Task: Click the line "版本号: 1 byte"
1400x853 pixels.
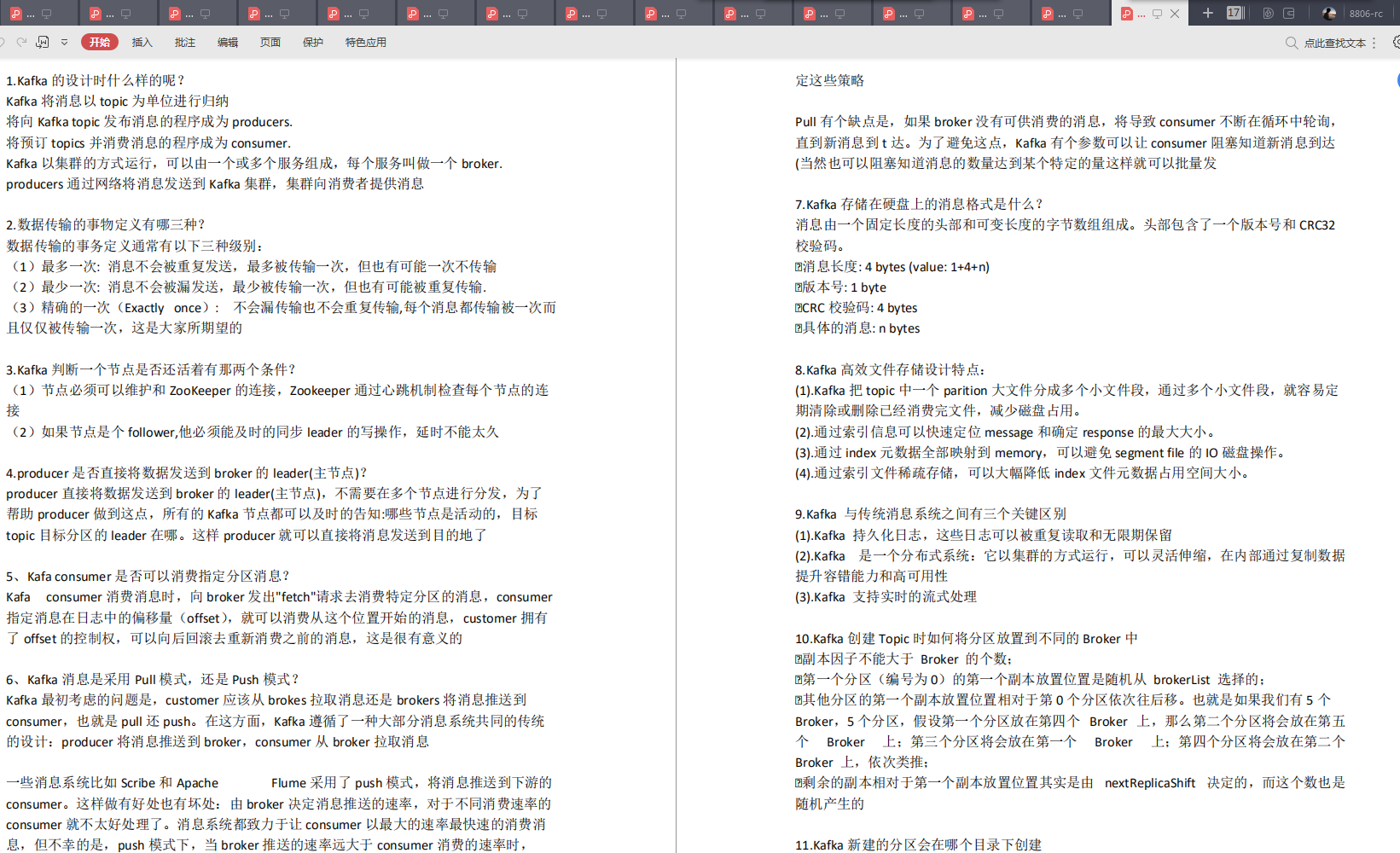Action: [x=840, y=287]
